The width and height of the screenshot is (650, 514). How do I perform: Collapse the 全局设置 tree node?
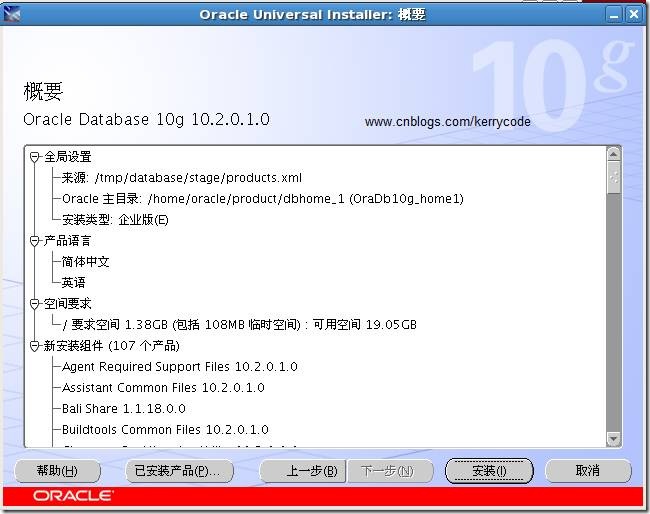[35, 157]
